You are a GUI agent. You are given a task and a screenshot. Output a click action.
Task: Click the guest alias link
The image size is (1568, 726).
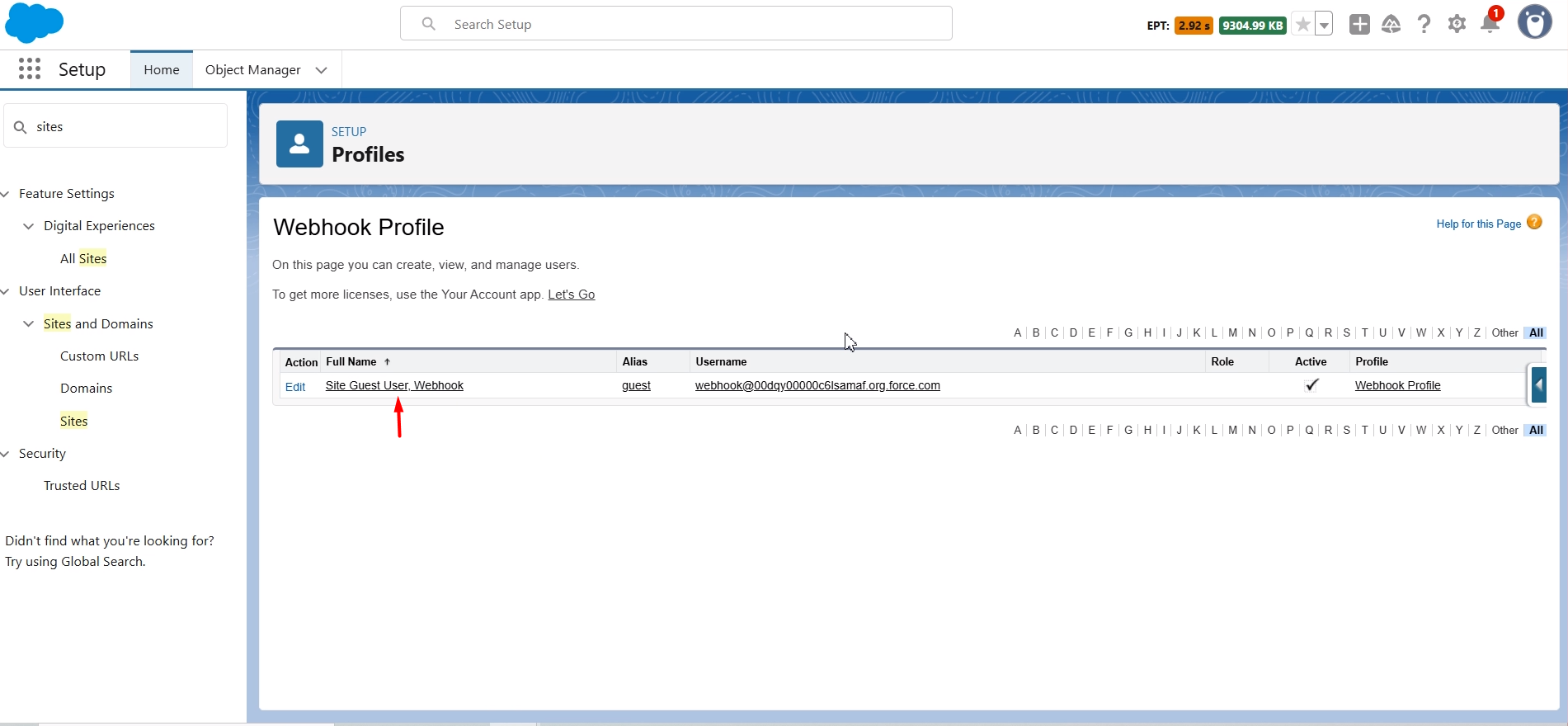[636, 385]
